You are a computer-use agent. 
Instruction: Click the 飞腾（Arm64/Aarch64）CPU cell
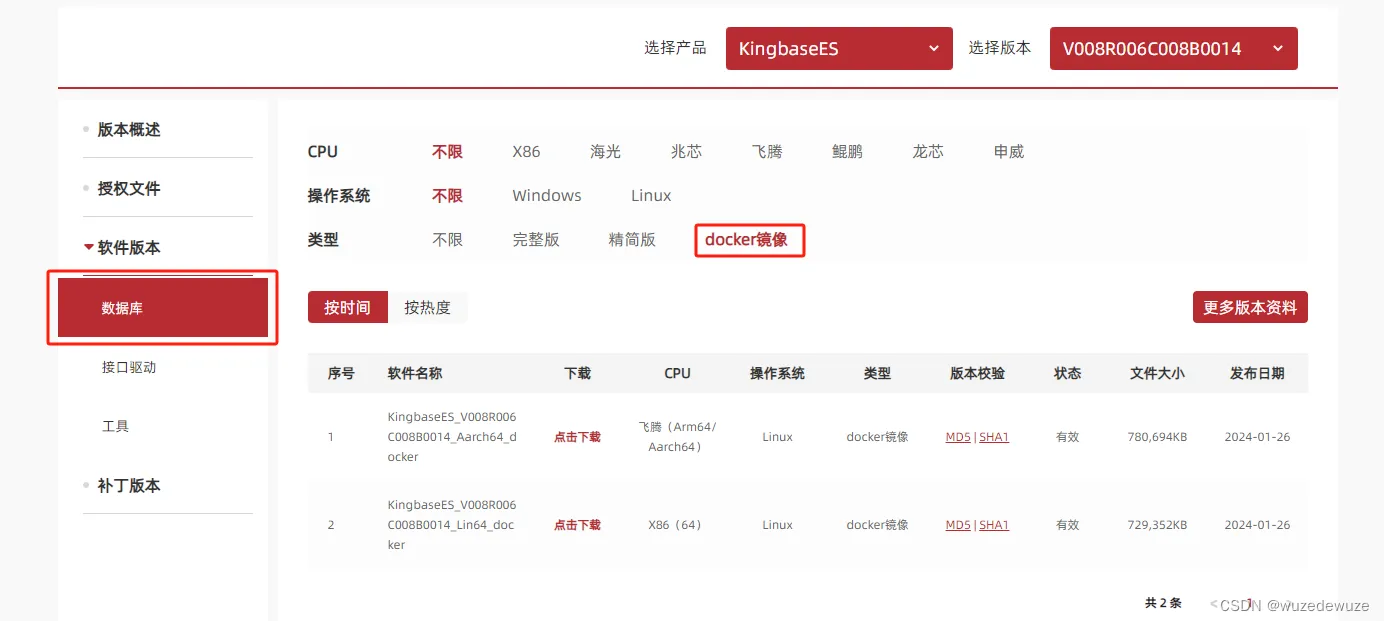click(x=677, y=437)
